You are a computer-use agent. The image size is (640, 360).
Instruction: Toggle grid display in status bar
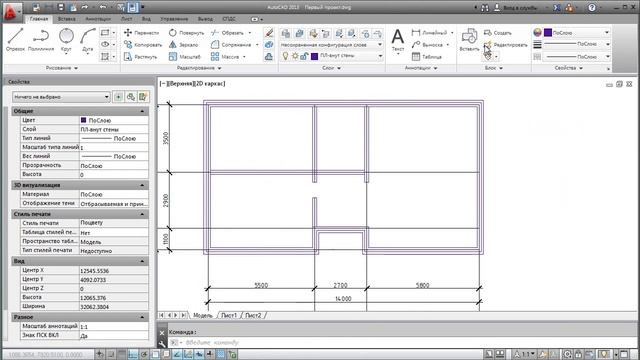pyautogui.click(x=122, y=354)
